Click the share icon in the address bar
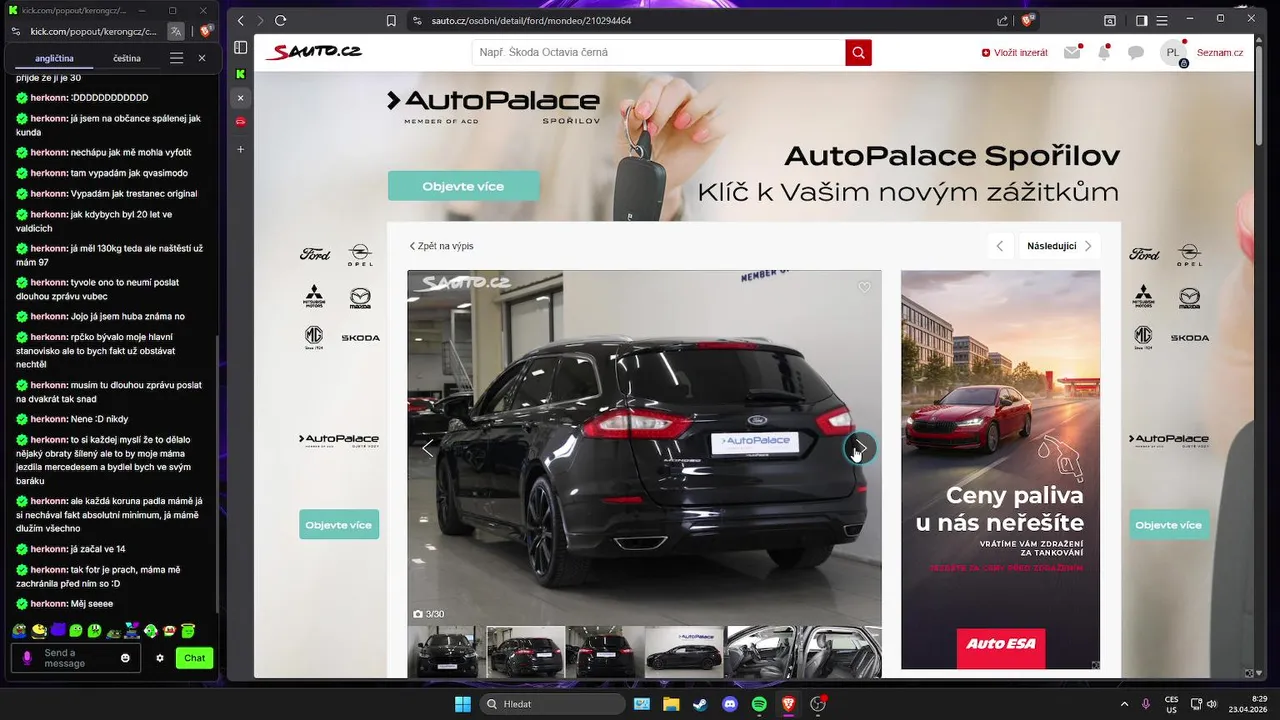 (x=1003, y=20)
